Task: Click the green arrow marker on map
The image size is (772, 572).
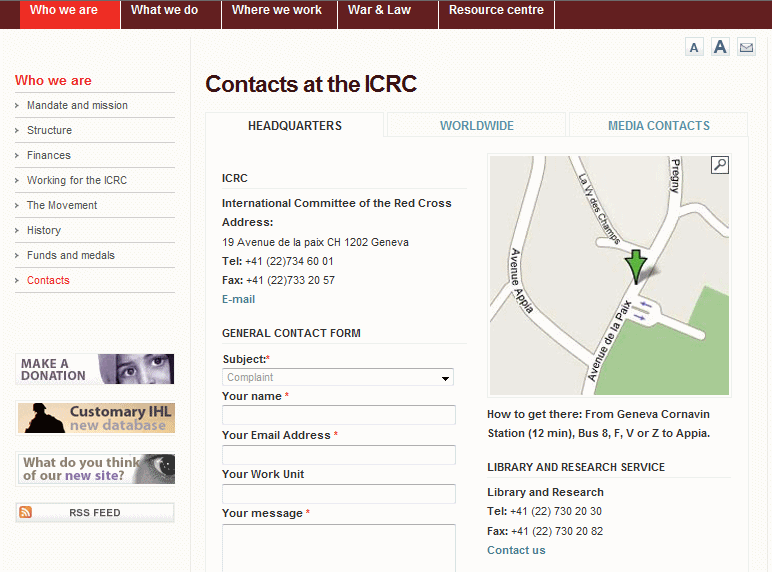Action: pos(636,266)
